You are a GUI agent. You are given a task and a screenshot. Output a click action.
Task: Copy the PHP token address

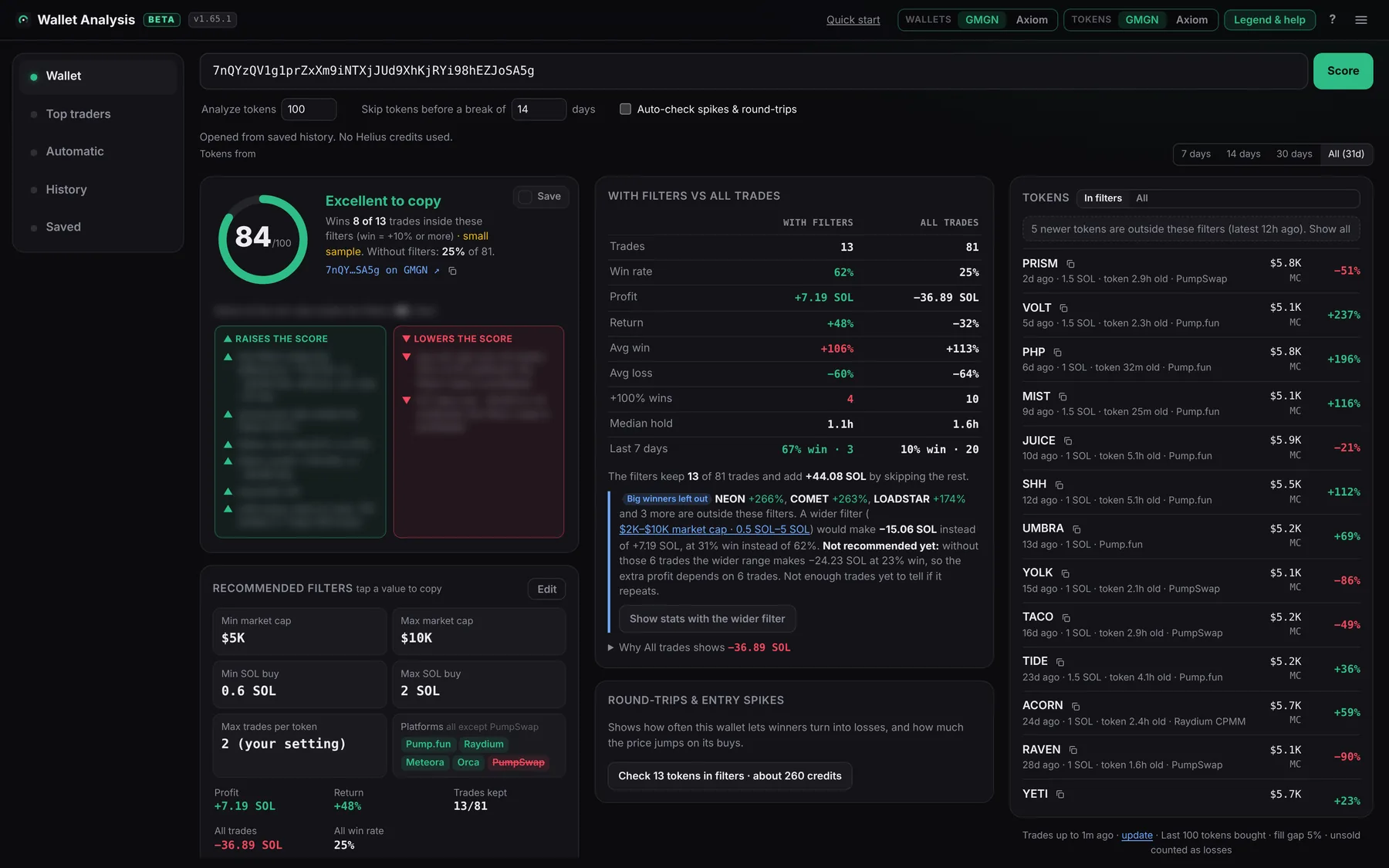pos(1057,353)
